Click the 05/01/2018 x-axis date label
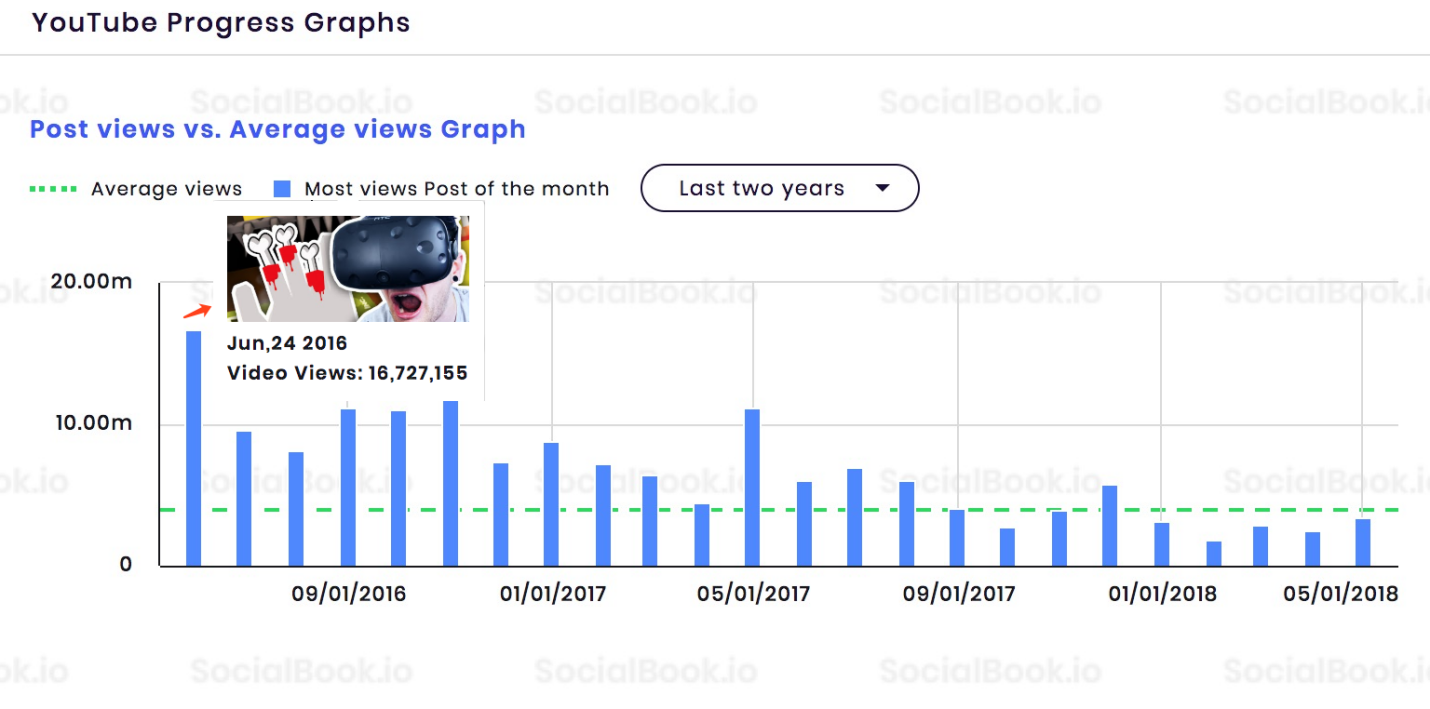The height and width of the screenshot is (709, 1430). 1341,594
